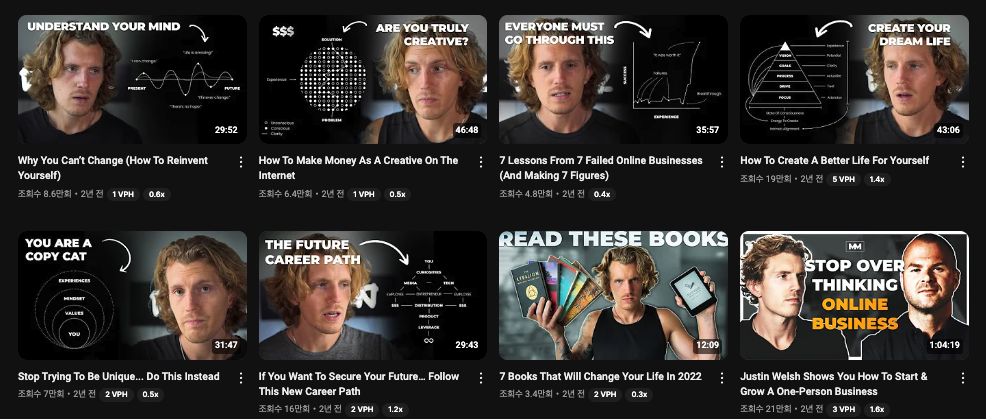Screen dimensions: 986x419
Task: Open the Read These Books thumbnail
Action: (x=613, y=295)
